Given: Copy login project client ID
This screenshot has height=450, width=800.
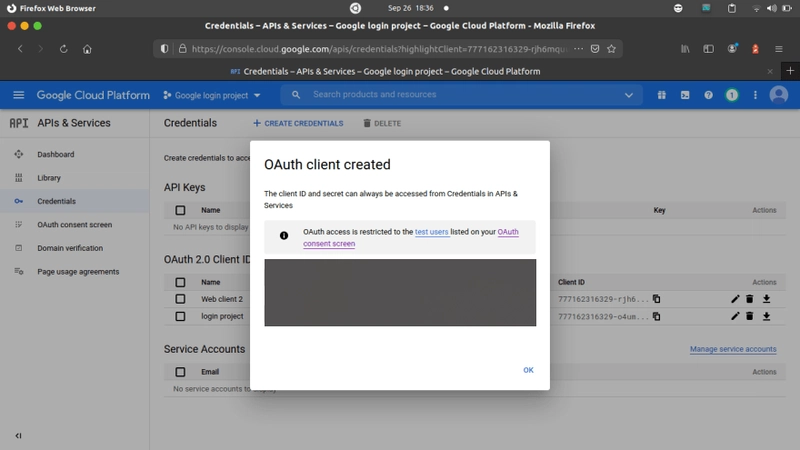Looking at the screenshot, I should click(x=657, y=316).
